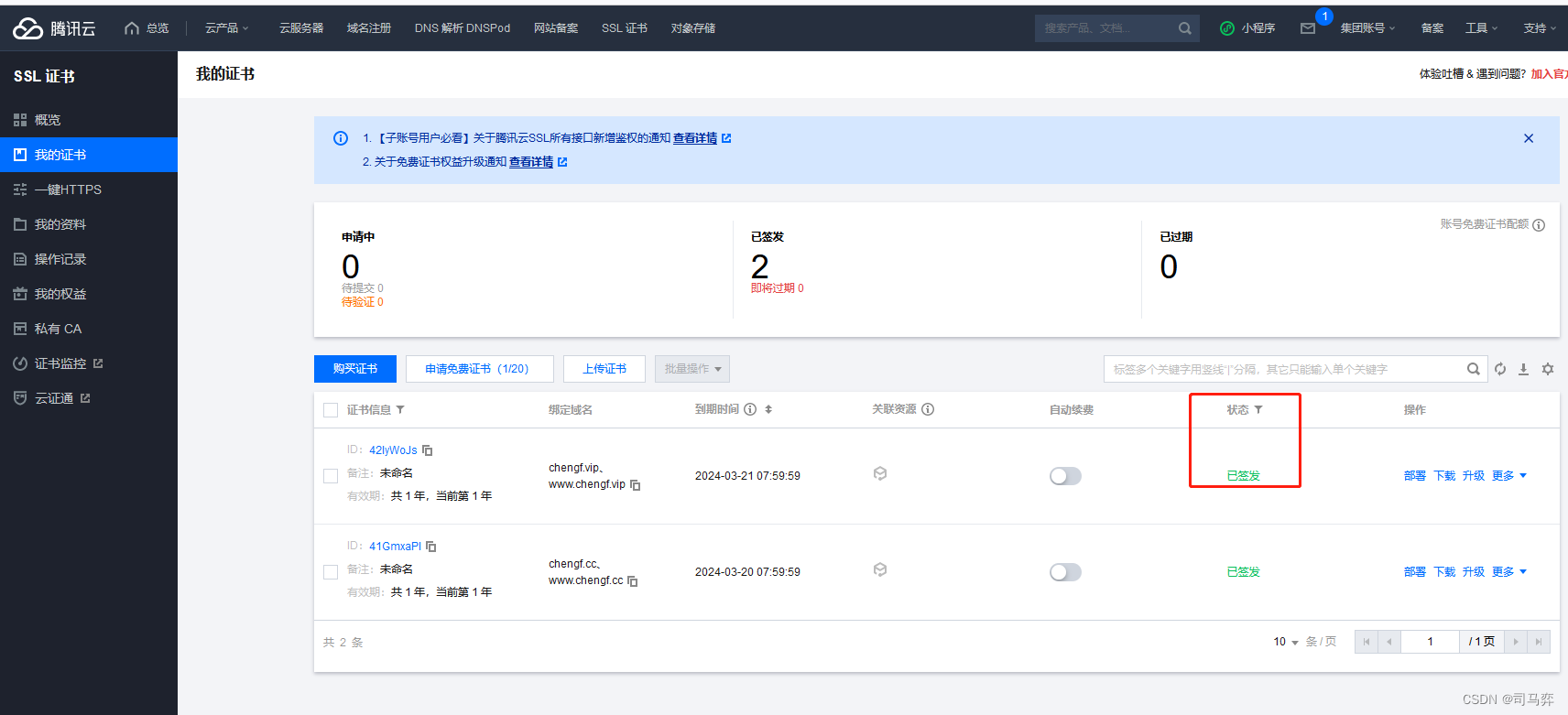Screen dimensions: 1568x715
Task: Copy the domain www.chengf.cc
Action: 632,581
